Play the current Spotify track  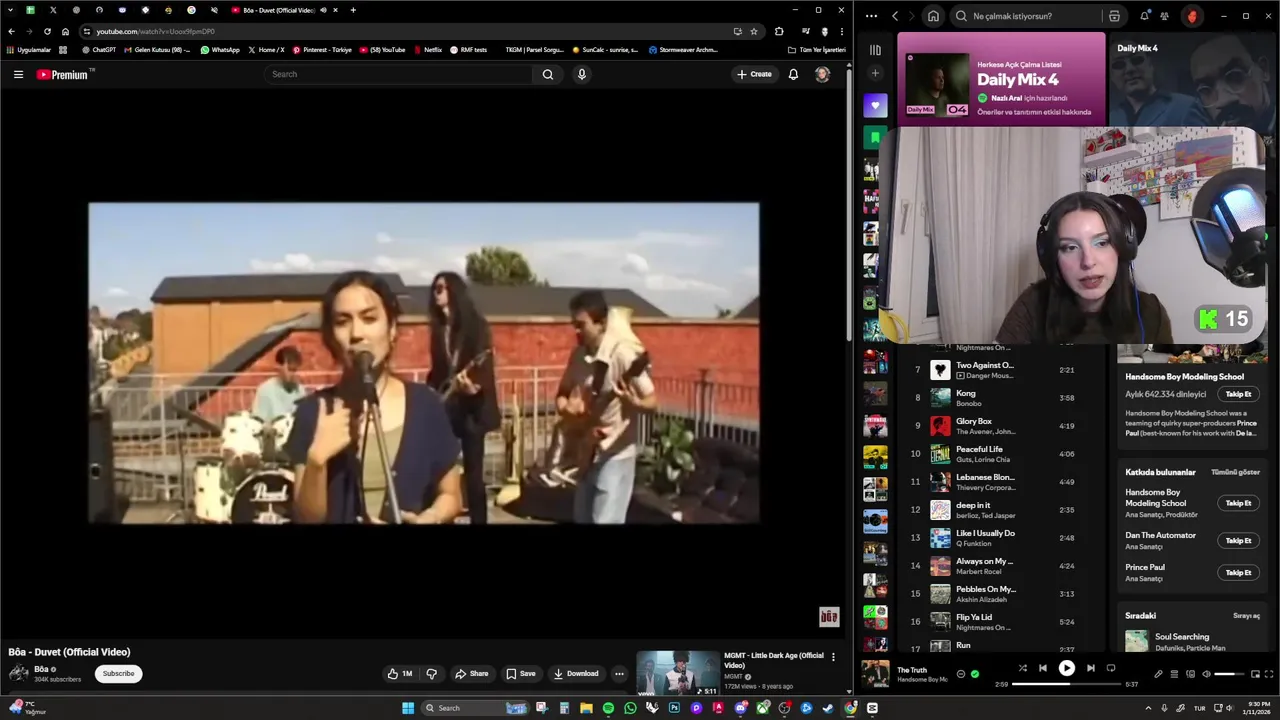pos(1067,668)
